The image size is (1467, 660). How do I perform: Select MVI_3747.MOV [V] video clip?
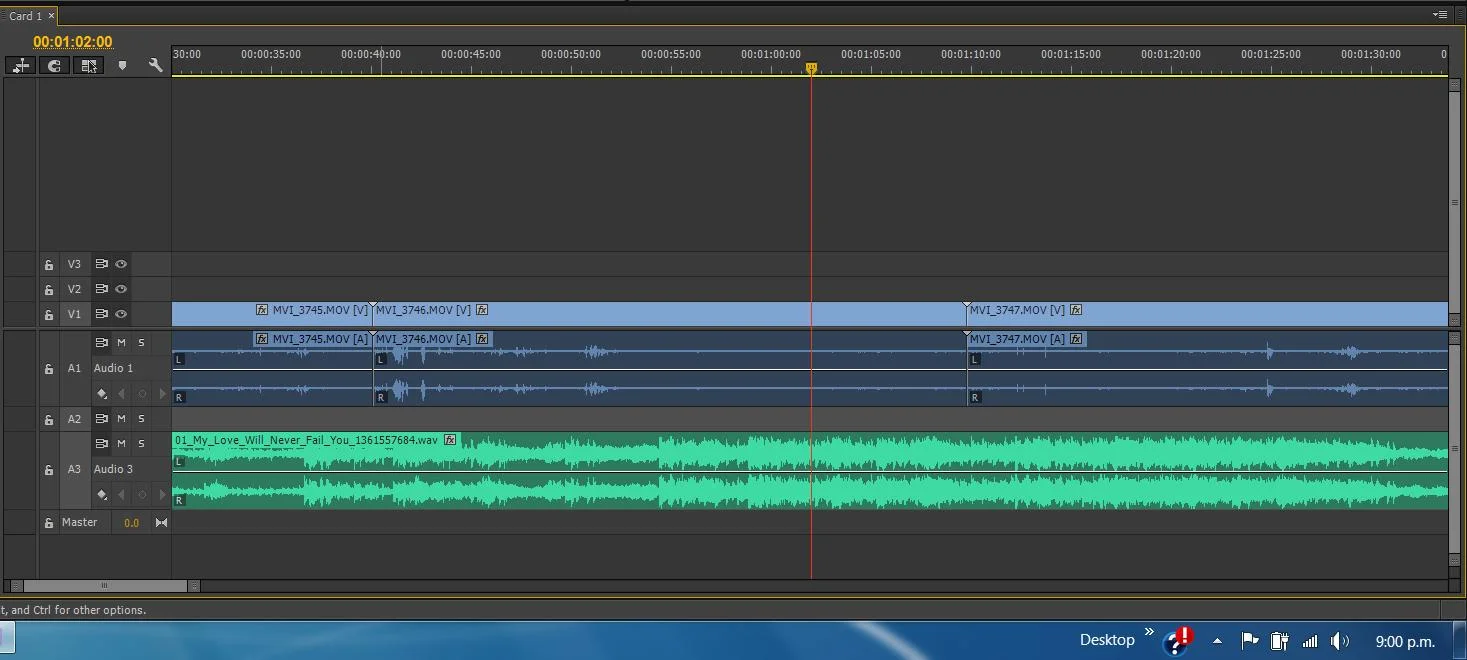1207,314
